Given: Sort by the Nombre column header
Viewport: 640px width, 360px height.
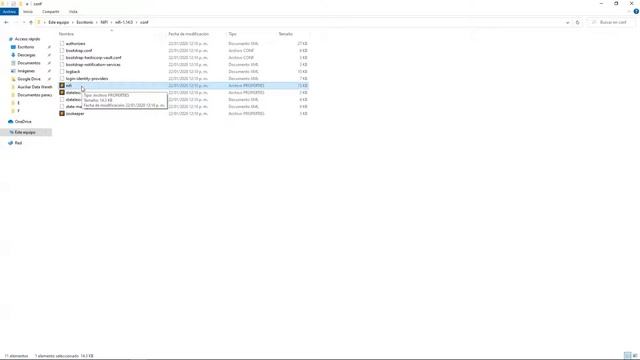Looking at the screenshot, I should pyautogui.click(x=66, y=34).
